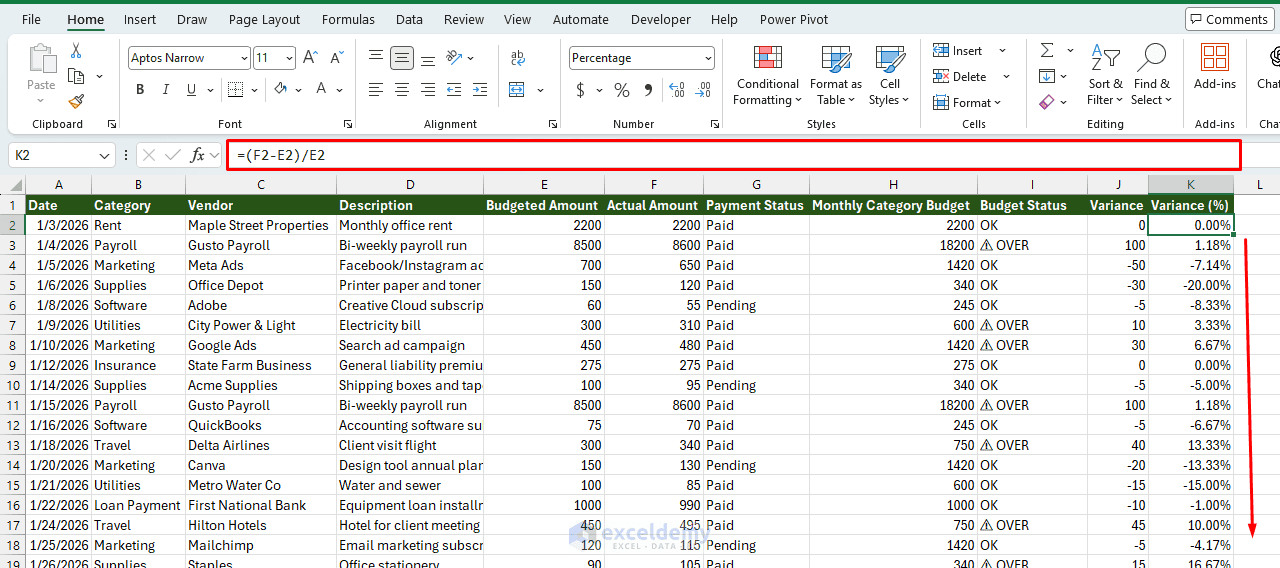The height and width of the screenshot is (568, 1280).
Task: Select cell with vendor Maple Street Properties
Action: point(260,225)
